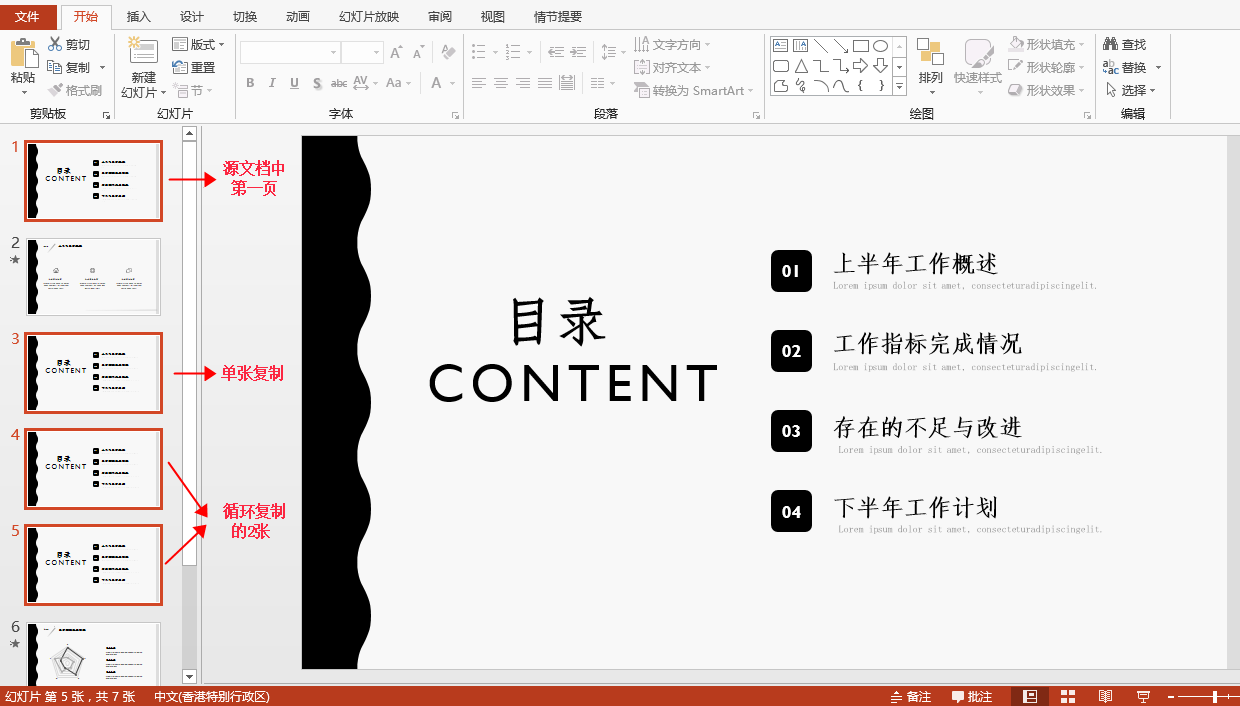Click the Cut (剪切) scissors icon
Screen dimensions: 1240x706
[55, 44]
